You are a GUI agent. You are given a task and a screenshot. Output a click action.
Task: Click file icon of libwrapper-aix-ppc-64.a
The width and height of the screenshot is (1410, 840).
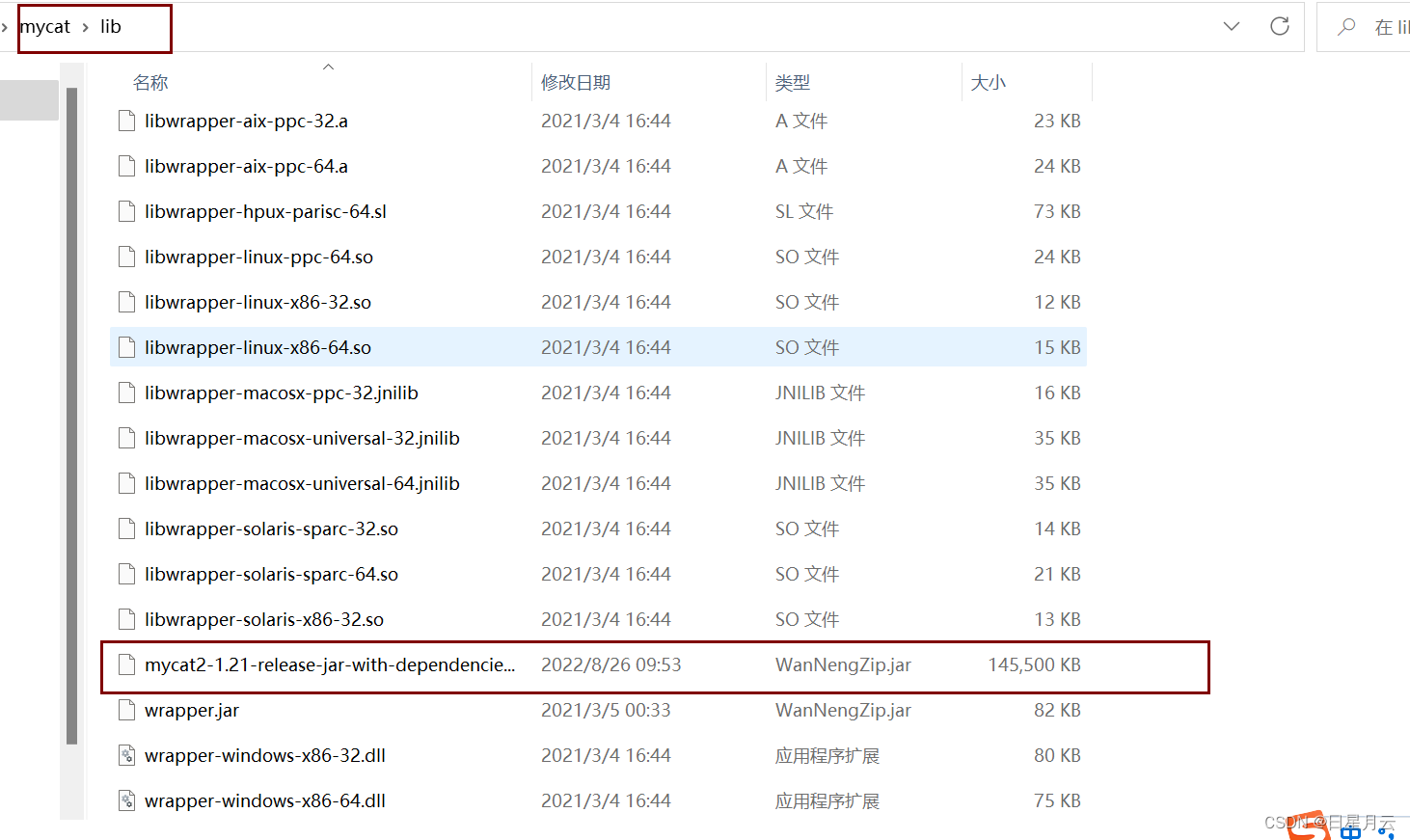click(126, 166)
